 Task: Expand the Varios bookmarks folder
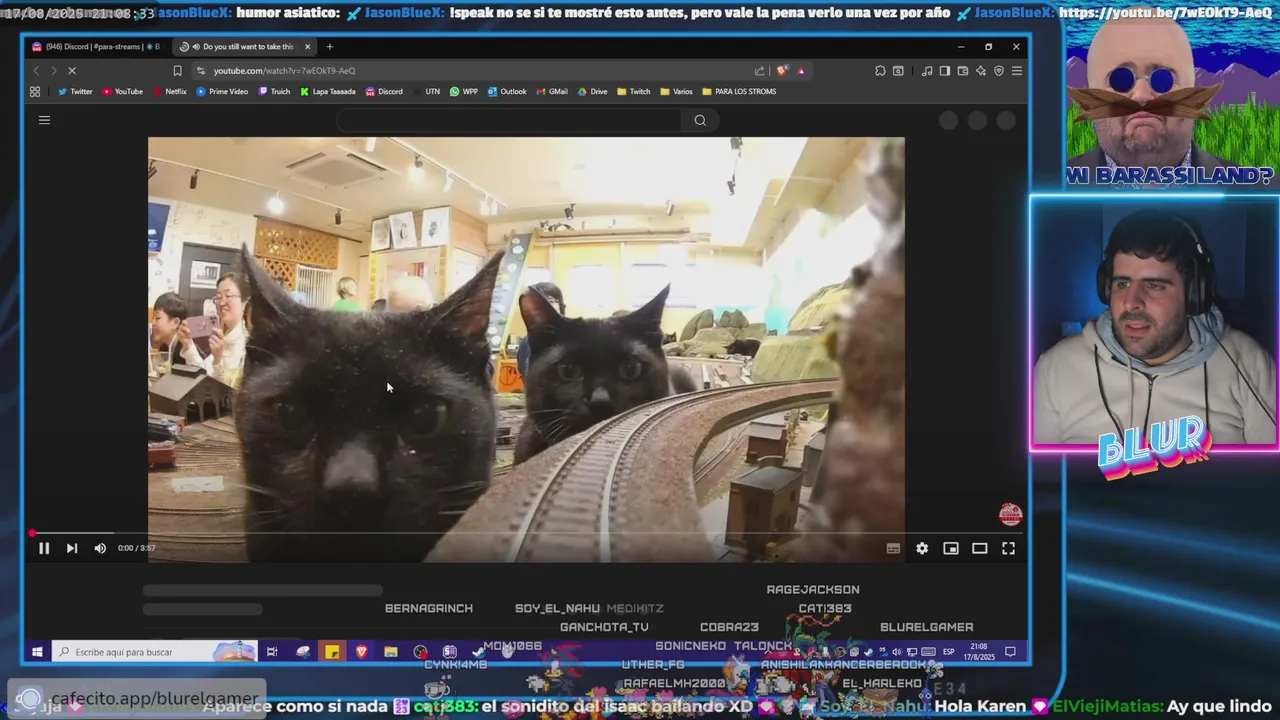pyautogui.click(x=677, y=92)
